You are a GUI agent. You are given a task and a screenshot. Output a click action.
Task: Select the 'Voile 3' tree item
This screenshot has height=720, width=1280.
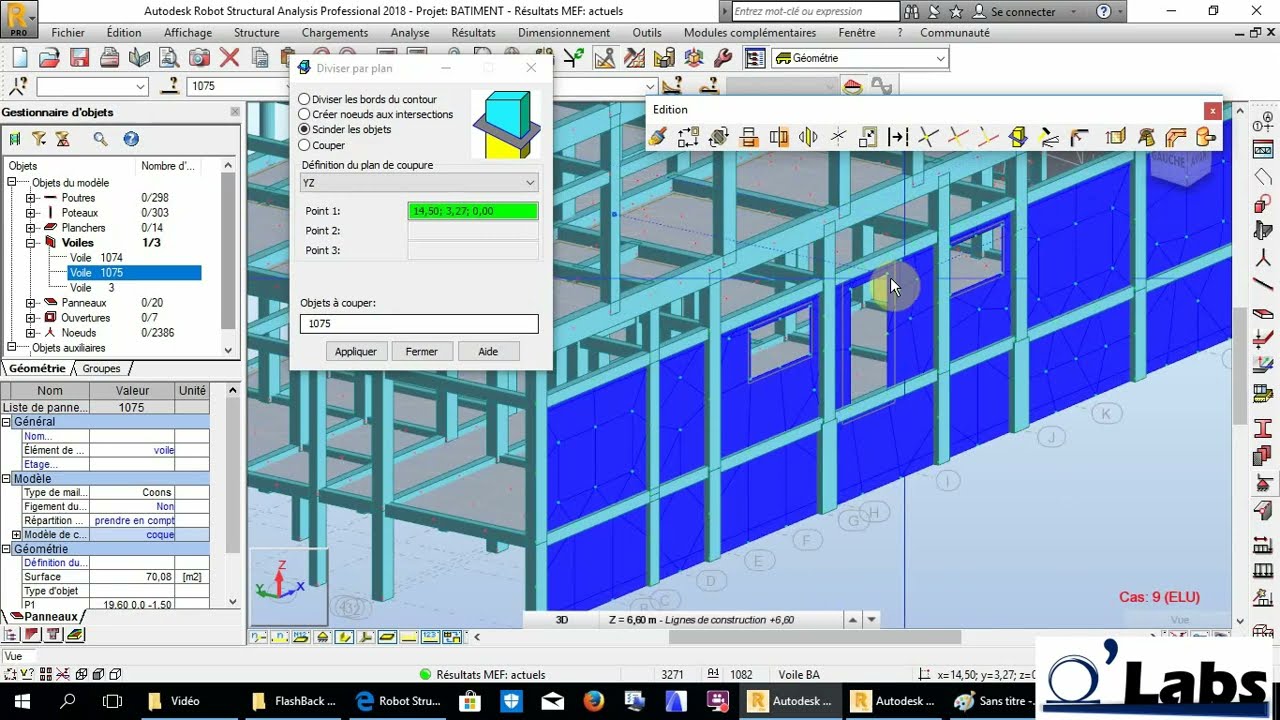pyautogui.click(x=92, y=288)
